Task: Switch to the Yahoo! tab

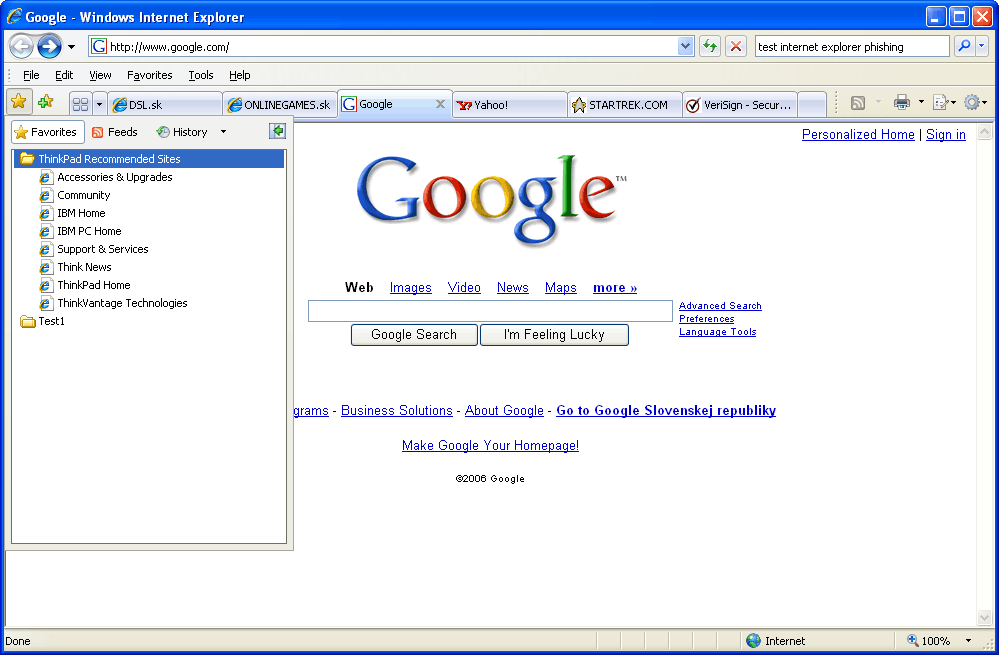Action: pyautogui.click(x=510, y=104)
